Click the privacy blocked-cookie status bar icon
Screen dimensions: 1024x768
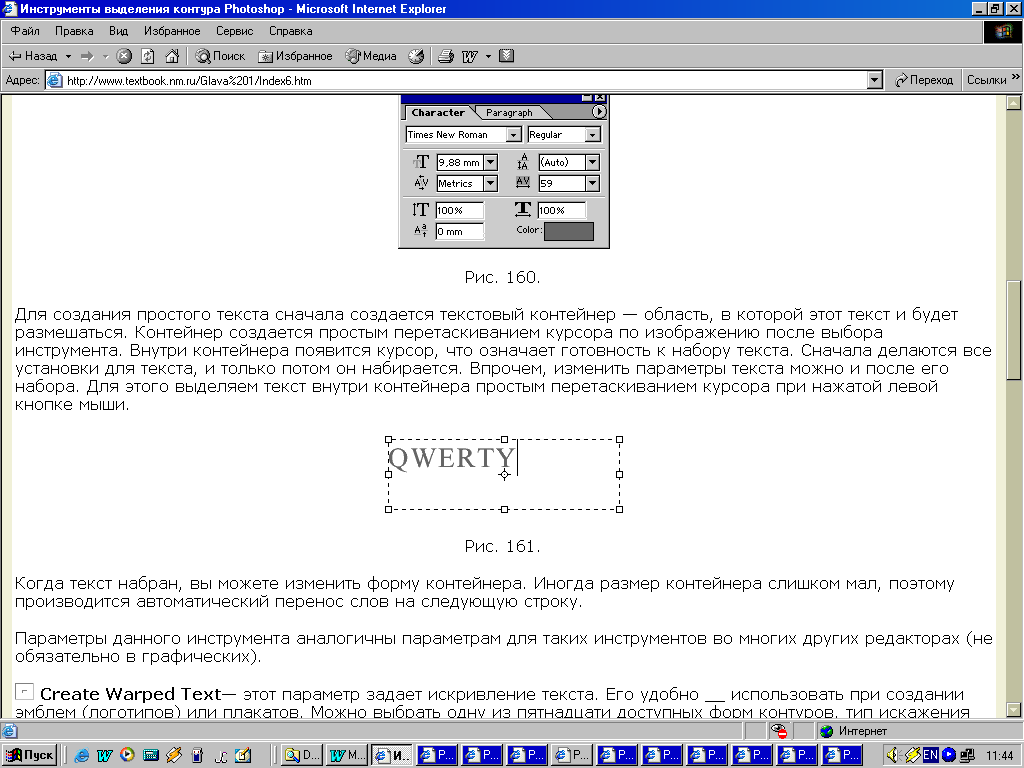tap(778, 731)
